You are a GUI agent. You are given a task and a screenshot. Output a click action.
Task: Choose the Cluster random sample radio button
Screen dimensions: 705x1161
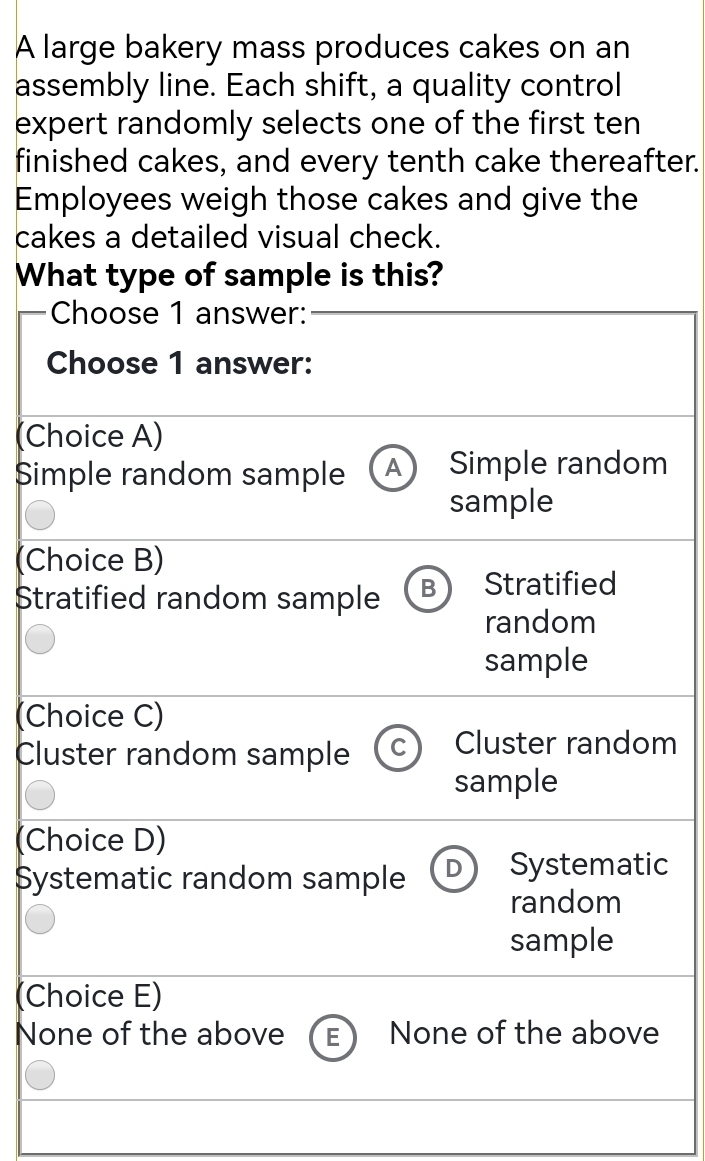click(40, 794)
